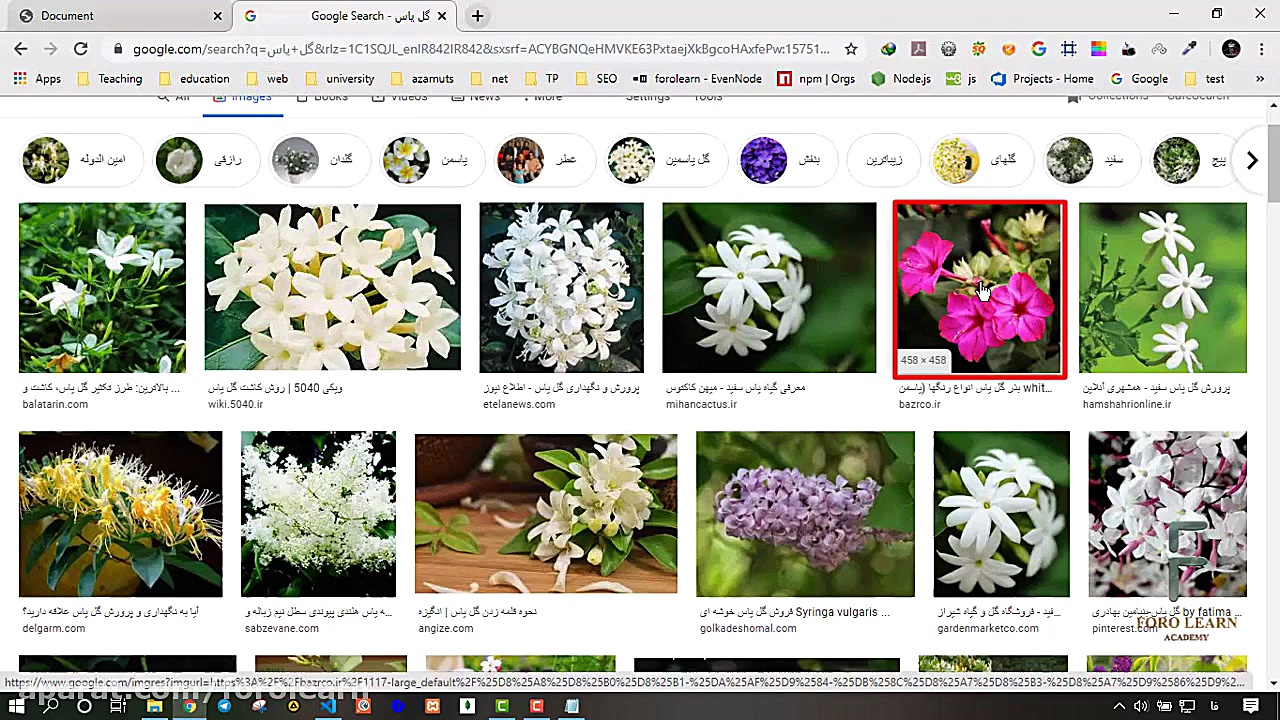Viewport: 1280px width, 720px height.
Task: Select the pink flowers image result
Action: tap(979, 288)
